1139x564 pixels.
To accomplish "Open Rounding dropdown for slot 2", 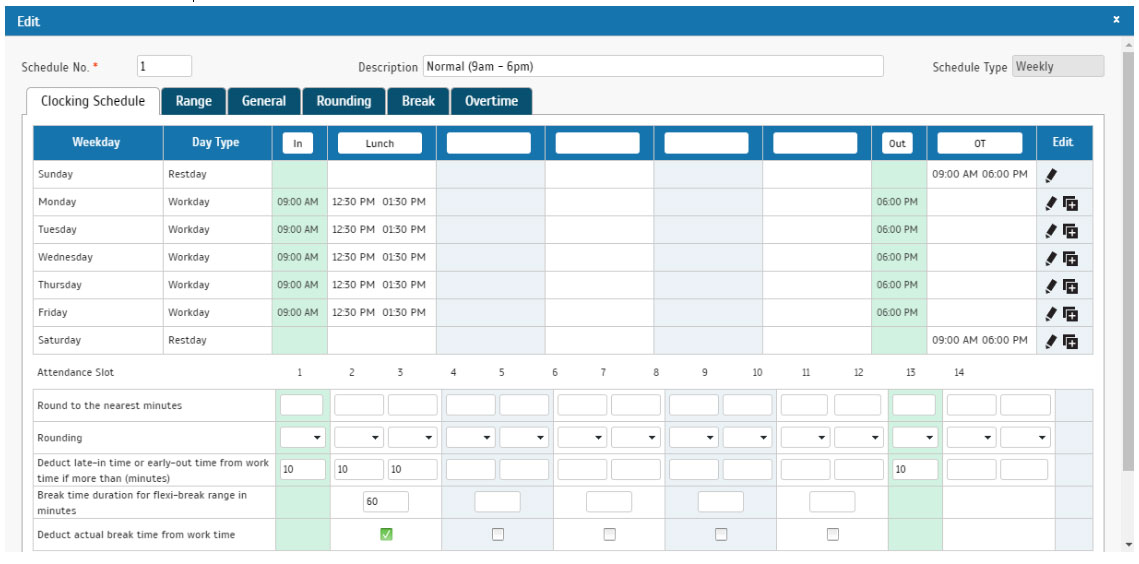I will tap(359, 438).
